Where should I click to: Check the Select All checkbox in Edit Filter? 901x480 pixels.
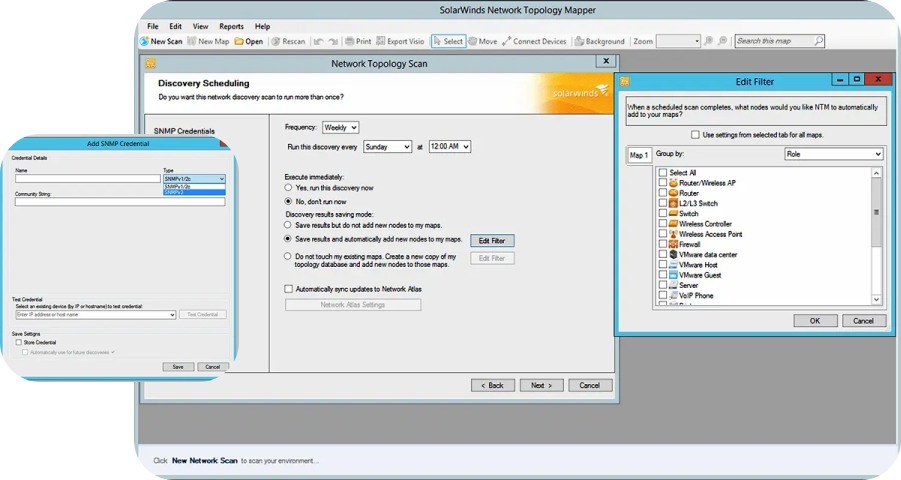coord(663,172)
